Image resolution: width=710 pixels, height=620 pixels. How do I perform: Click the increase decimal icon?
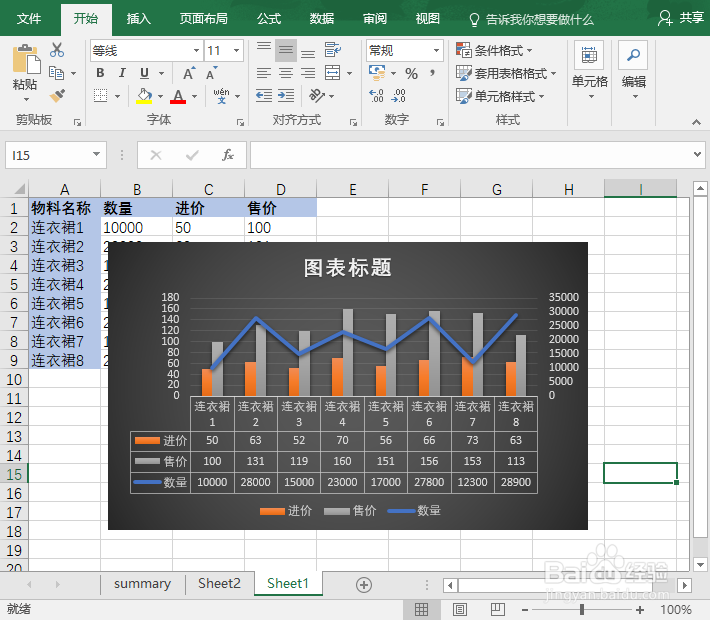click(376, 96)
